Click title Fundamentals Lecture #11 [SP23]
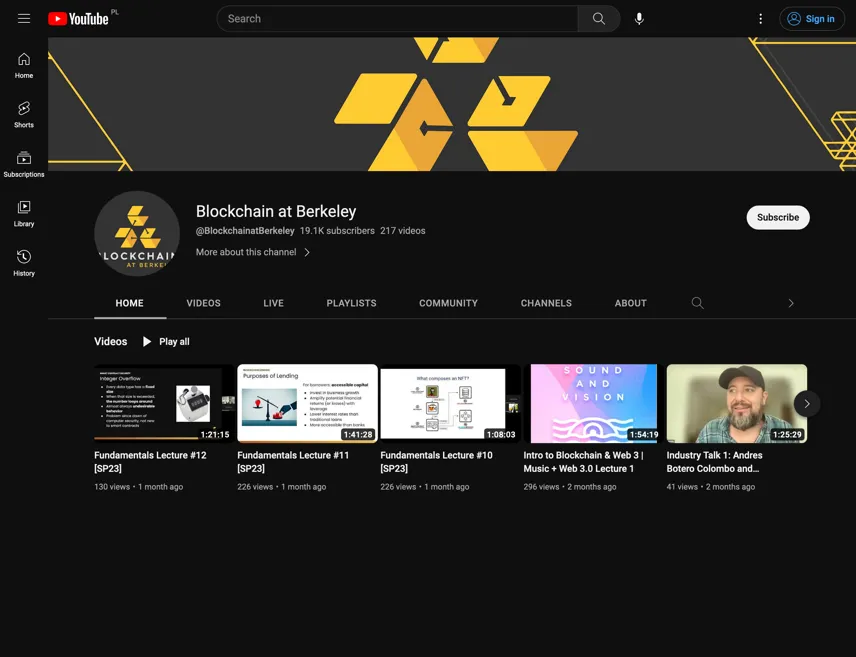 pos(293,461)
